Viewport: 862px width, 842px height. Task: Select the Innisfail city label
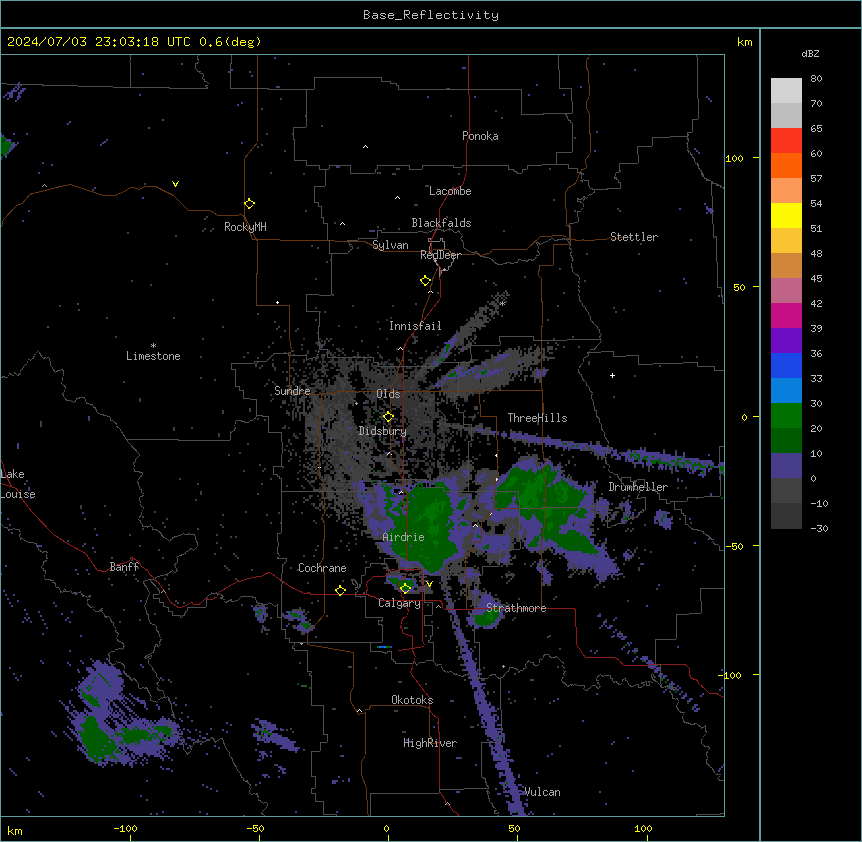[415, 326]
